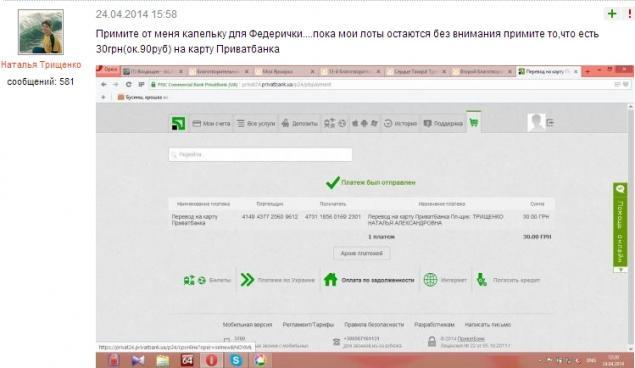This screenshot has width=635, height=368.
Task: Open the История menu item
Action: pyautogui.click(x=400, y=123)
